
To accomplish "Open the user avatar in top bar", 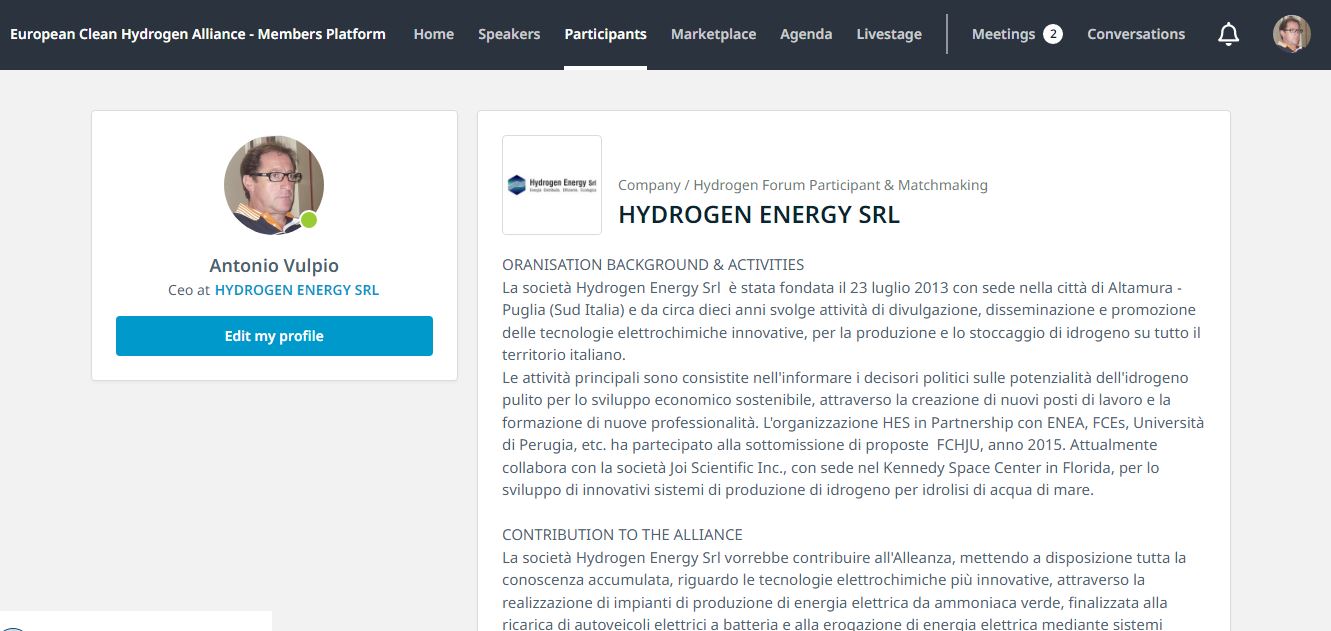I will click(1291, 34).
